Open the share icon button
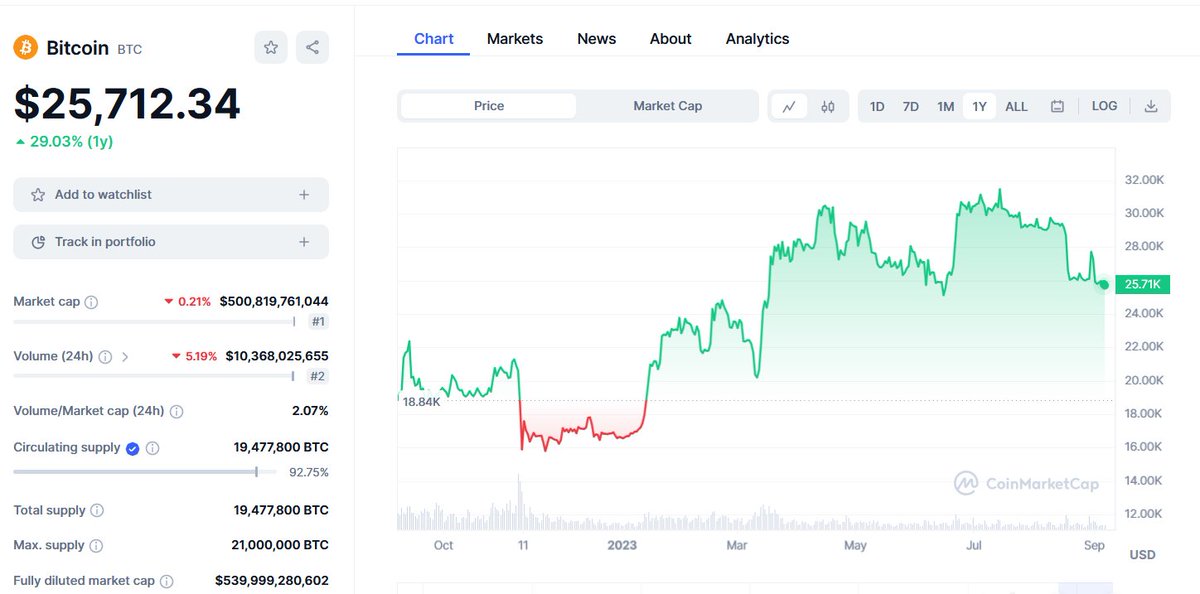 coord(312,47)
